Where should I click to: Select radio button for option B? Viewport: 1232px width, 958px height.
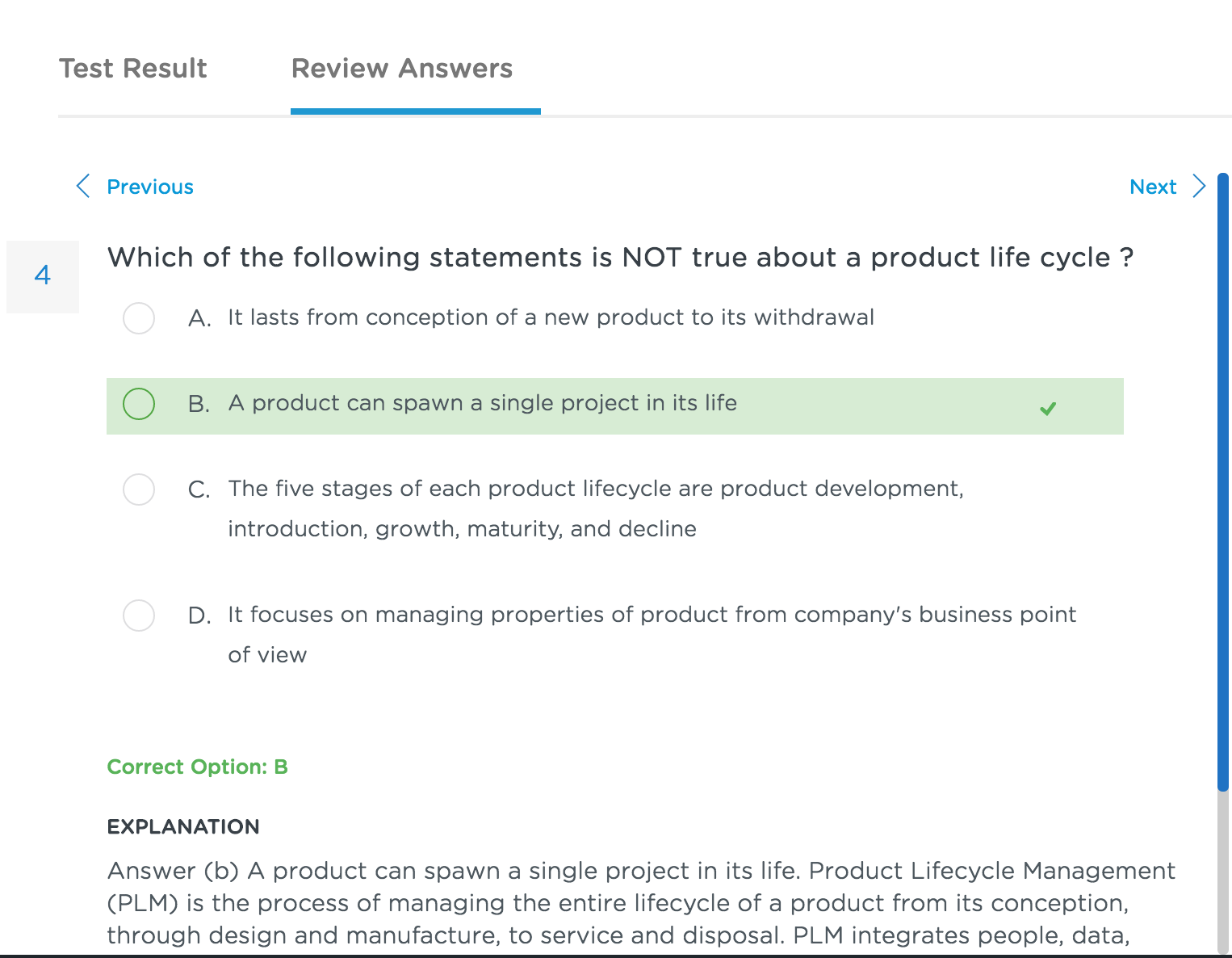pos(139,404)
